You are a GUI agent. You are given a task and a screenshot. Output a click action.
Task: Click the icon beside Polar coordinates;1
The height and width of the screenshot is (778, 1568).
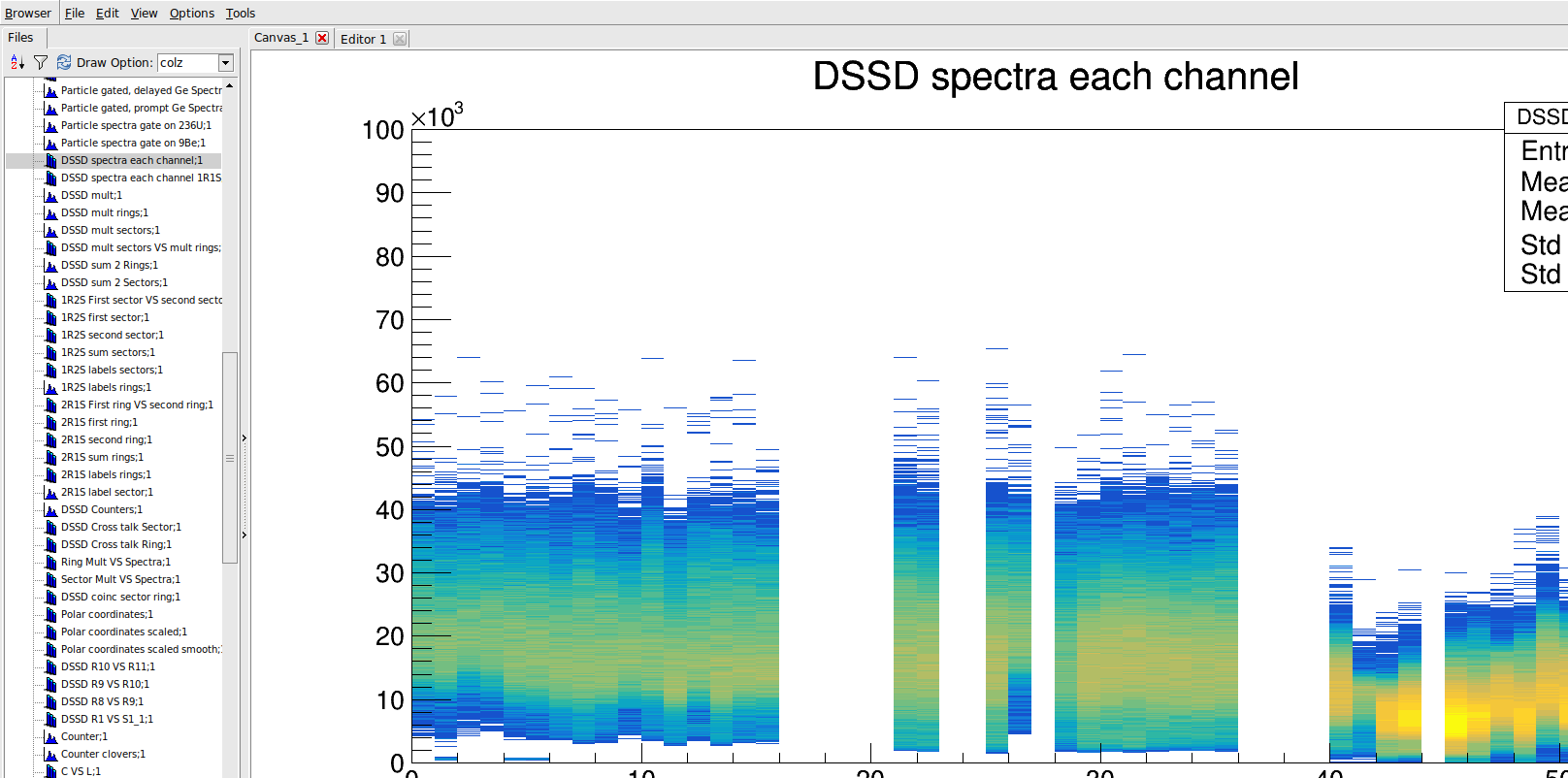50,615
